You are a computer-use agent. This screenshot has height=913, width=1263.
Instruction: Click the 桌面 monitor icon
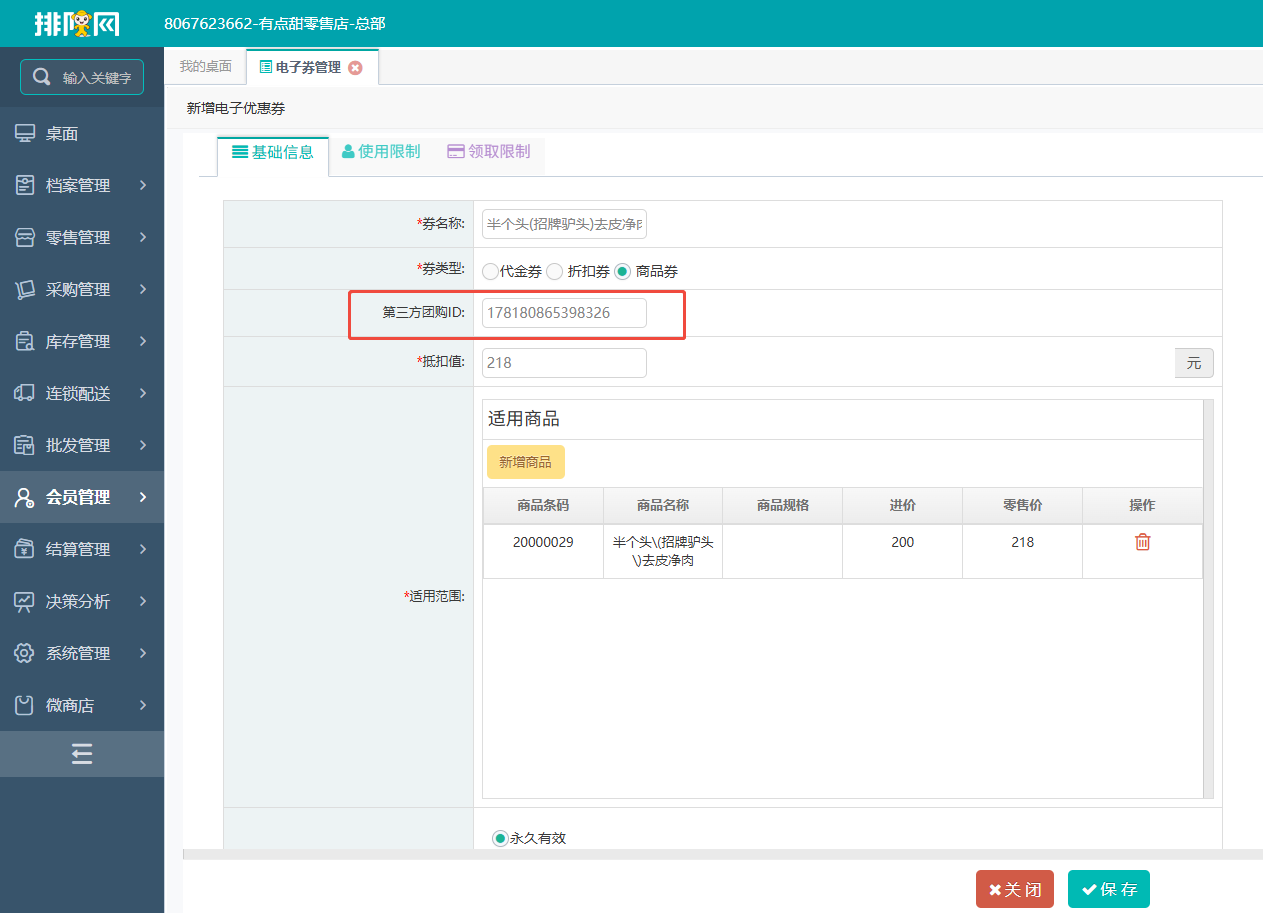25,134
